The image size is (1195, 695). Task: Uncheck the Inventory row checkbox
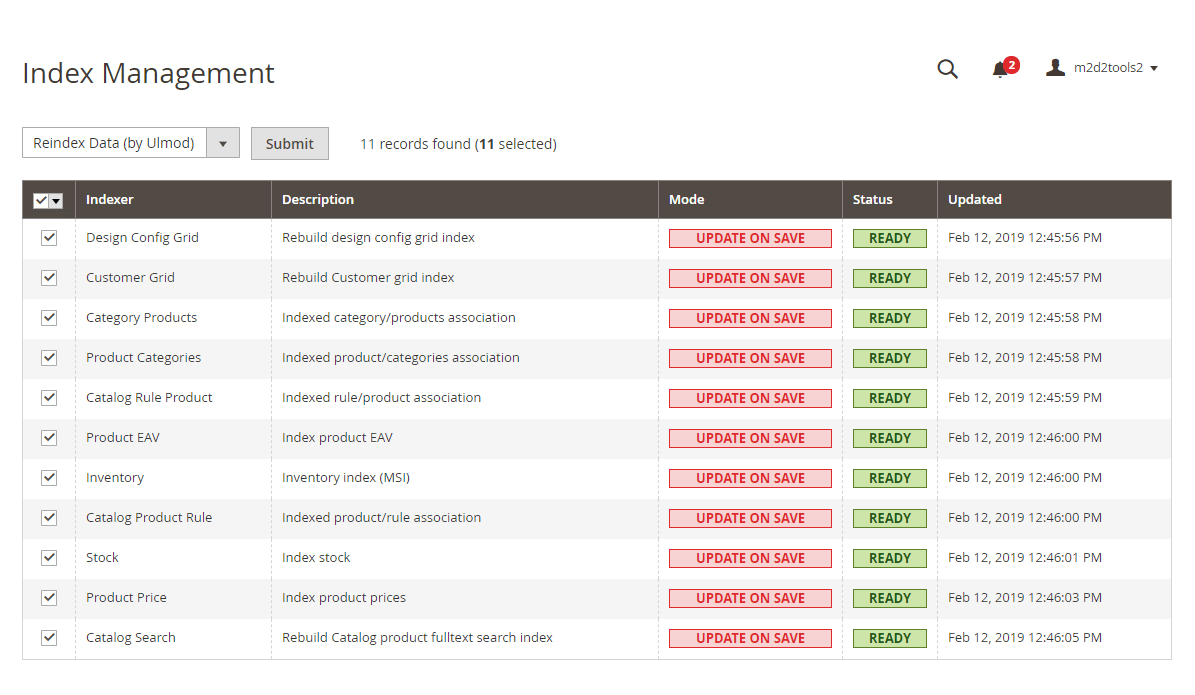[49, 478]
